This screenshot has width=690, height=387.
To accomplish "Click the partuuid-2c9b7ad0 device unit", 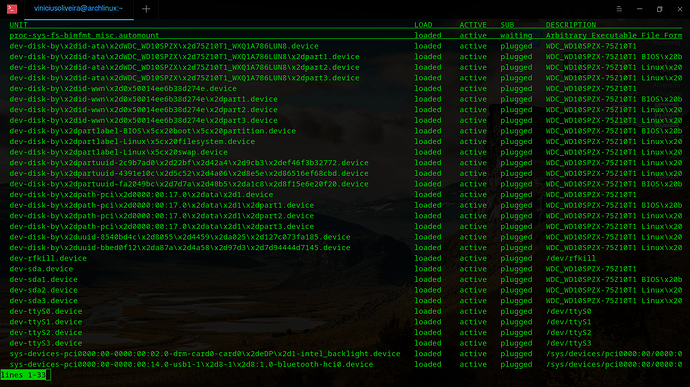I will [x=189, y=162].
